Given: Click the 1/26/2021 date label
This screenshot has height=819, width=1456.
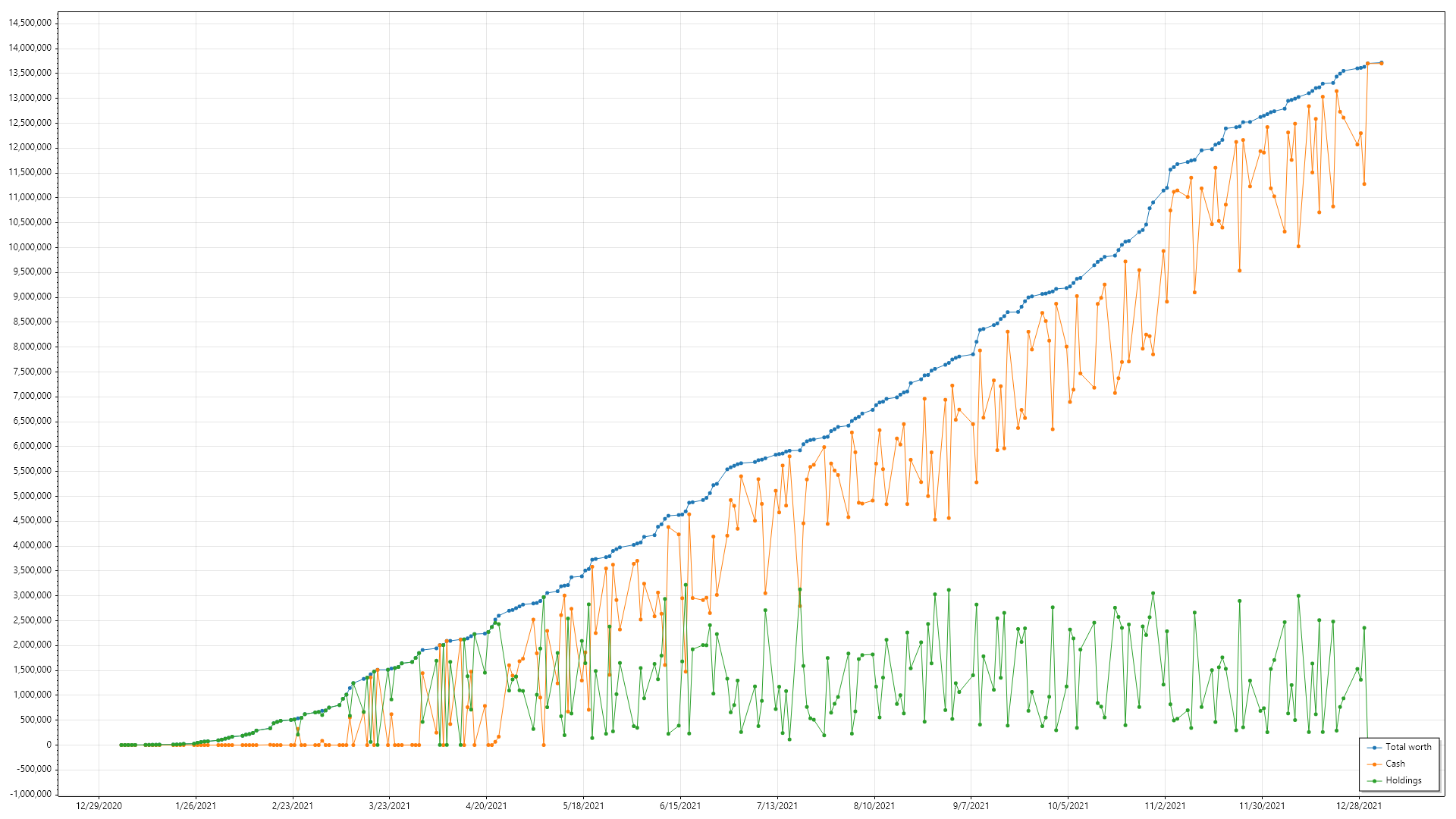Looking at the screenshot, I should click(x=196, y=806).
